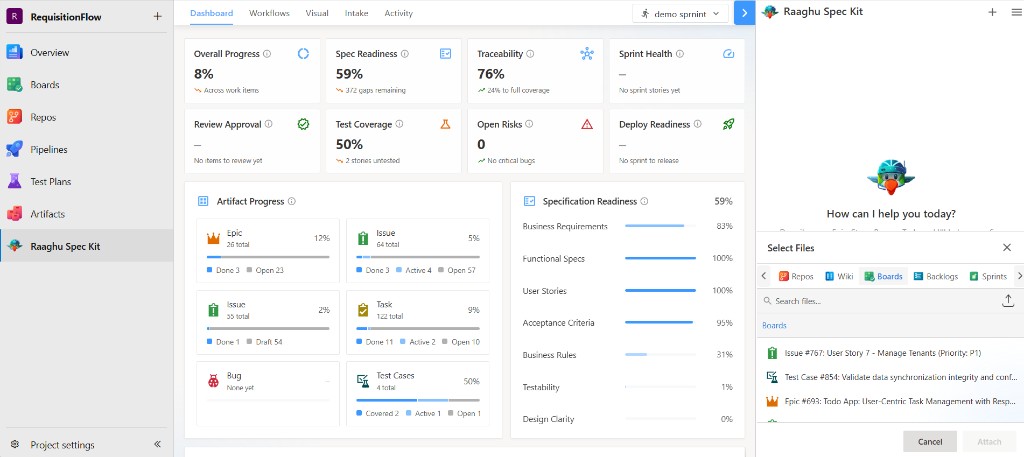This screenshot has height=457, width=1024.
Task: Select Issue #767 Manage Tenants file
Action: click(890, 353)
